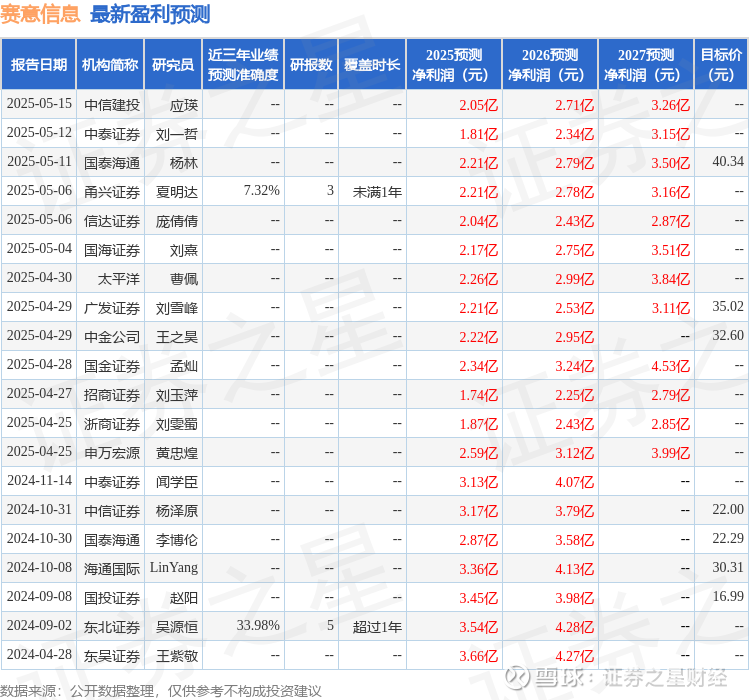Click the 2025预测净利润 header

click(454, 65)
